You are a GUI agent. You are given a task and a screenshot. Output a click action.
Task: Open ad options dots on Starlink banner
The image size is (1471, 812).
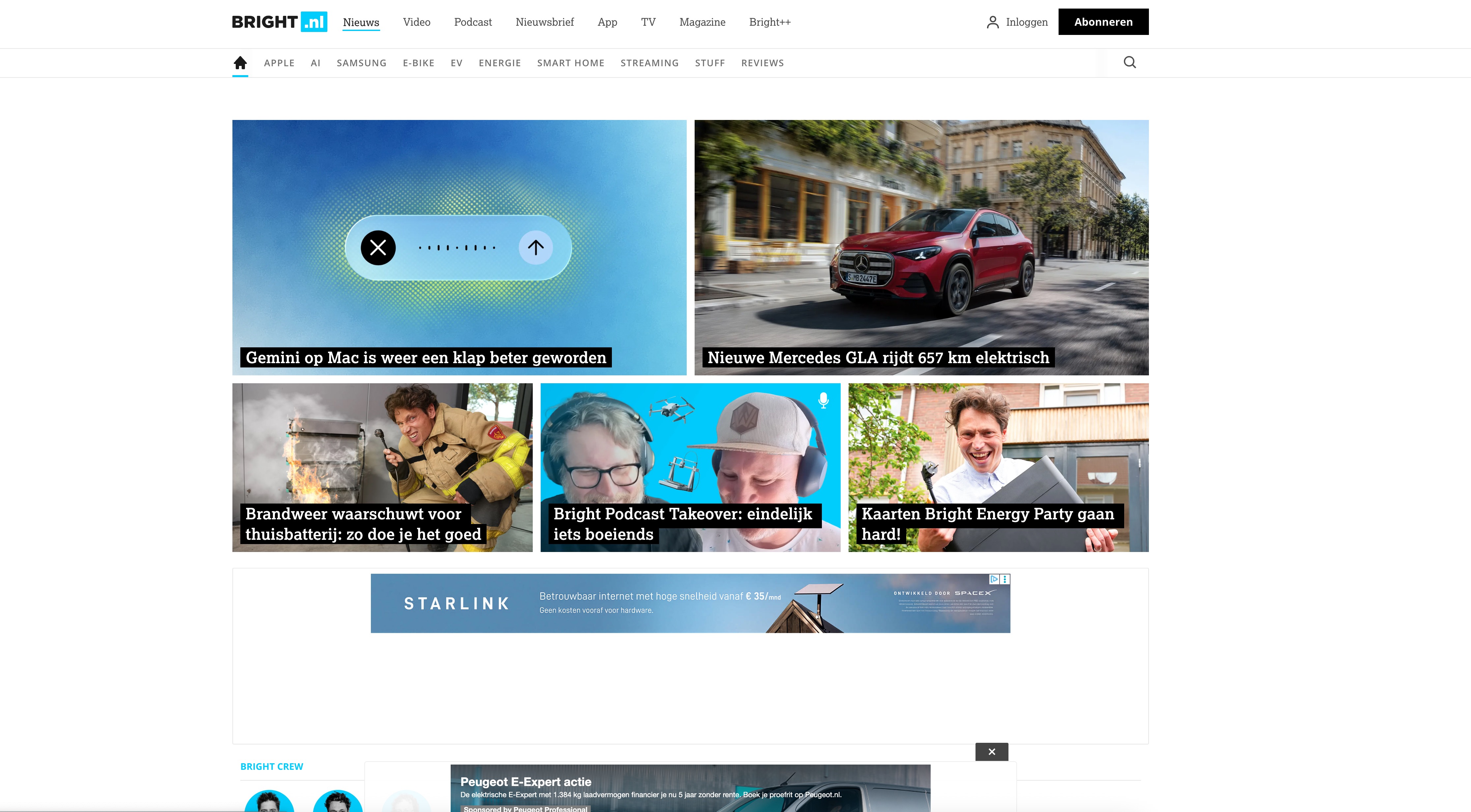pyautogui.click(x=1005, y=579)
